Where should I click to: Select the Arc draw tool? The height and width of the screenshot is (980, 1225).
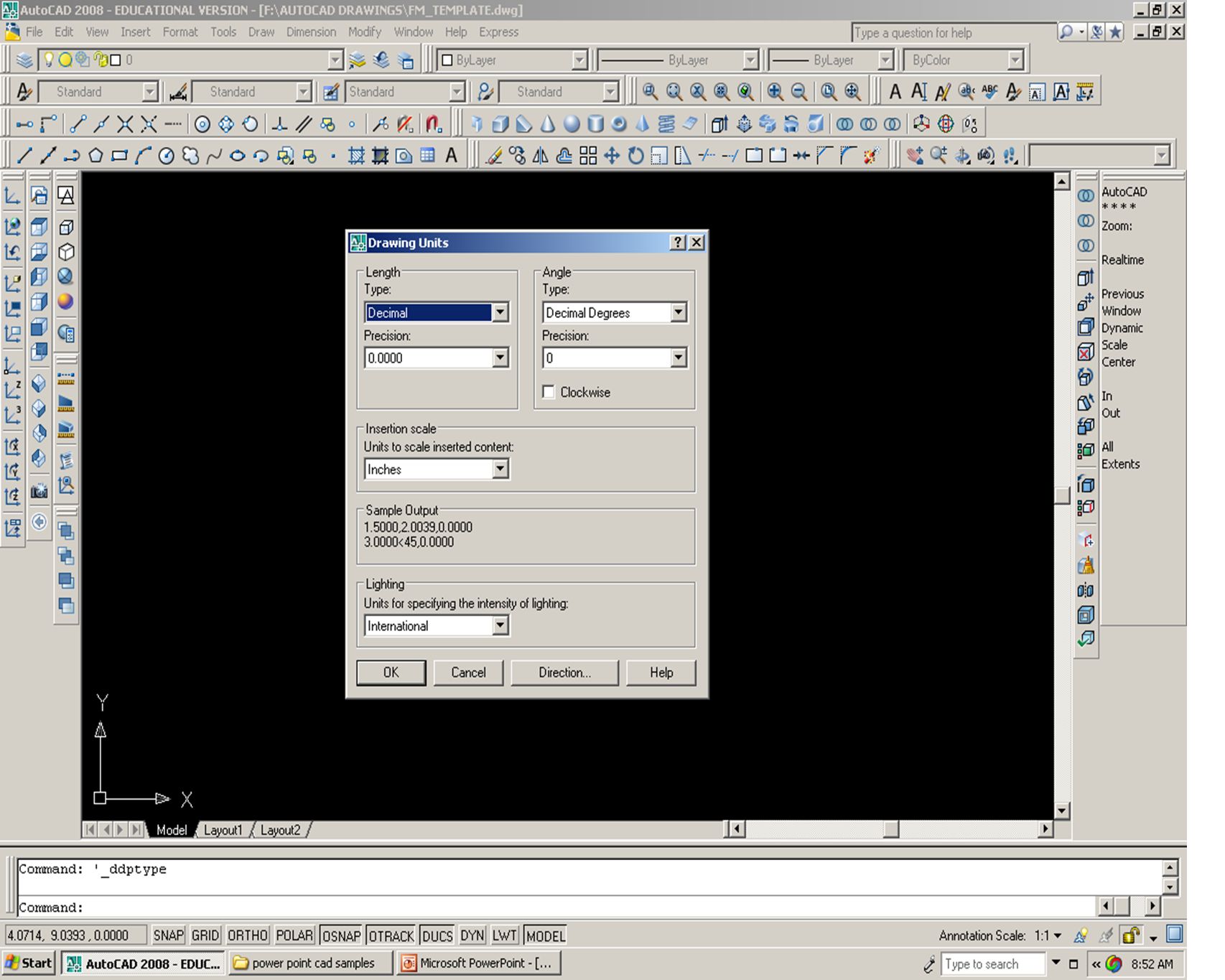coord(143,155)
